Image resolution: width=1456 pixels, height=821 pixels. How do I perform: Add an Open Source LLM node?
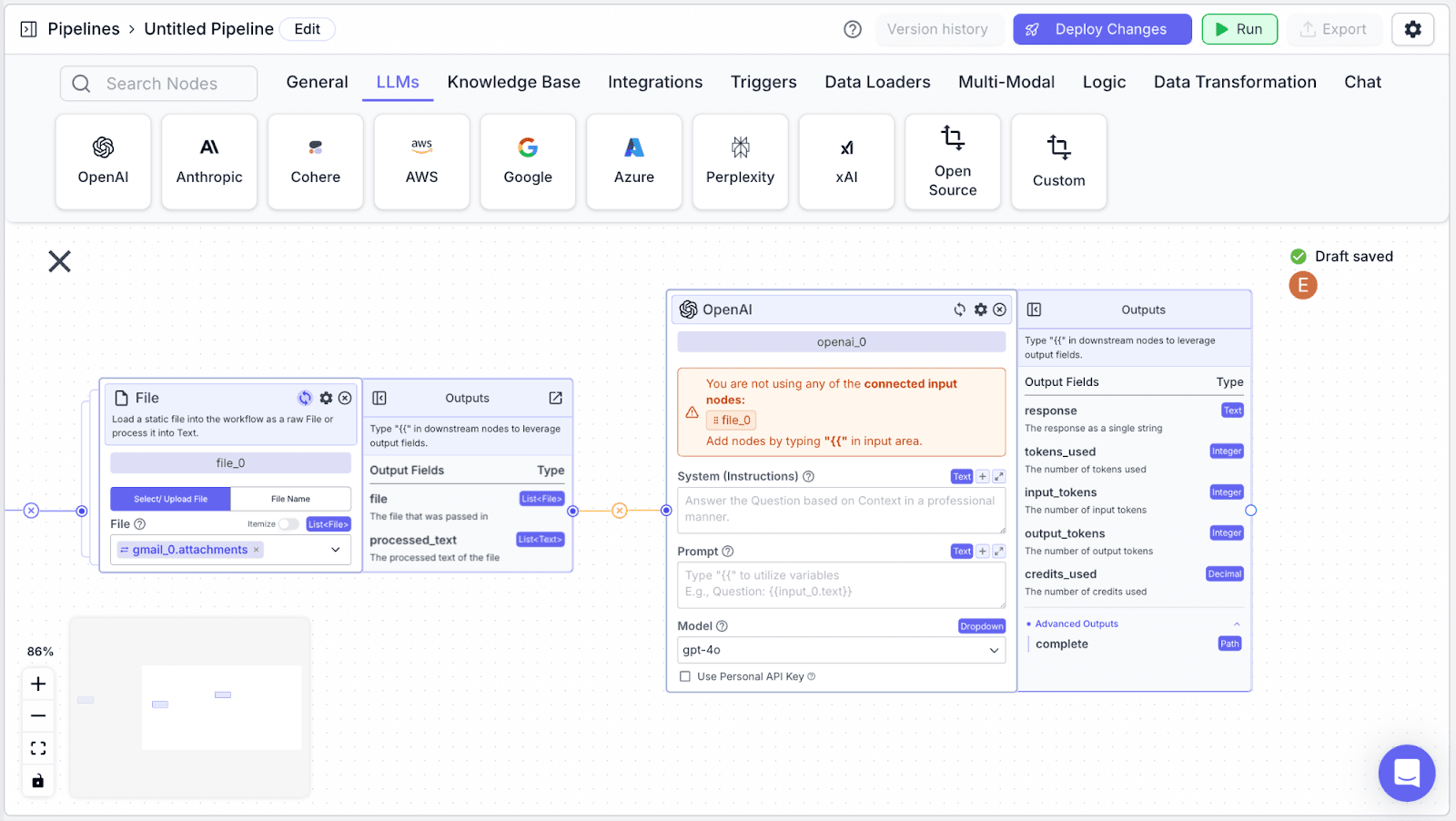(953, 162)
